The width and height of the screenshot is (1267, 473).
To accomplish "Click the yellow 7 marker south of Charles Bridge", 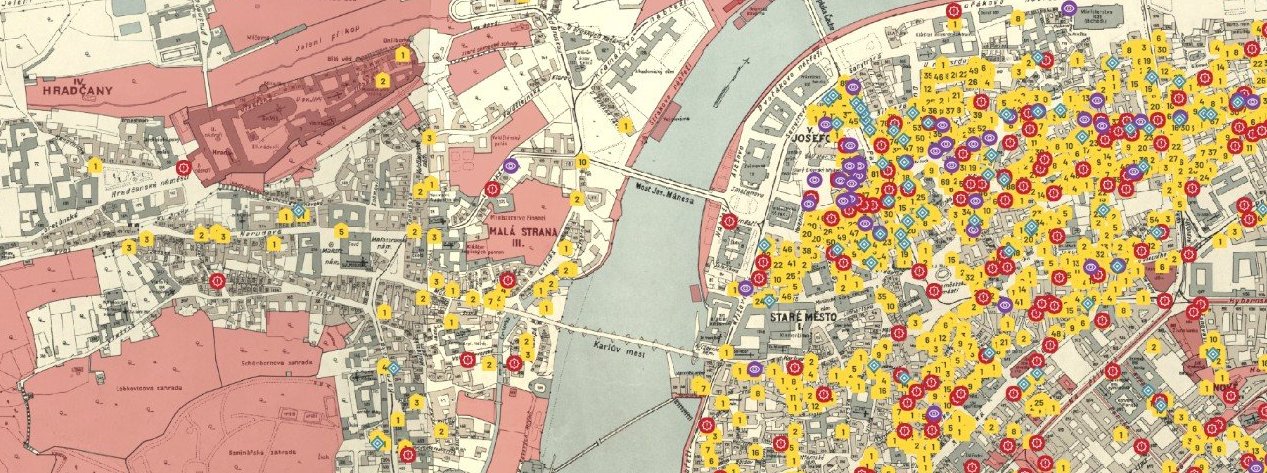I will 703,387.
